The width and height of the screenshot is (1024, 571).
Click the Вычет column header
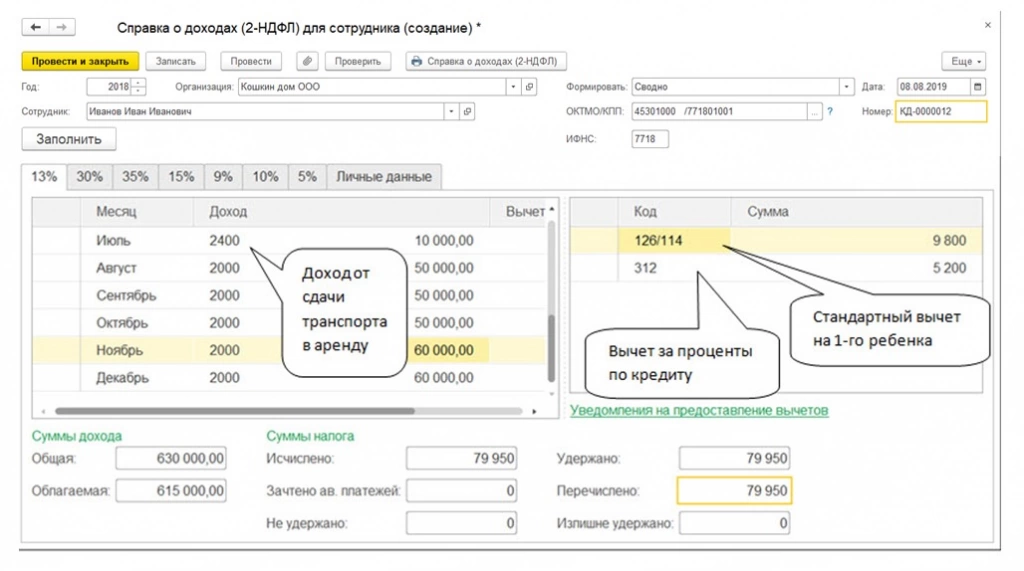pyautogui.click(x=519, y=212)
